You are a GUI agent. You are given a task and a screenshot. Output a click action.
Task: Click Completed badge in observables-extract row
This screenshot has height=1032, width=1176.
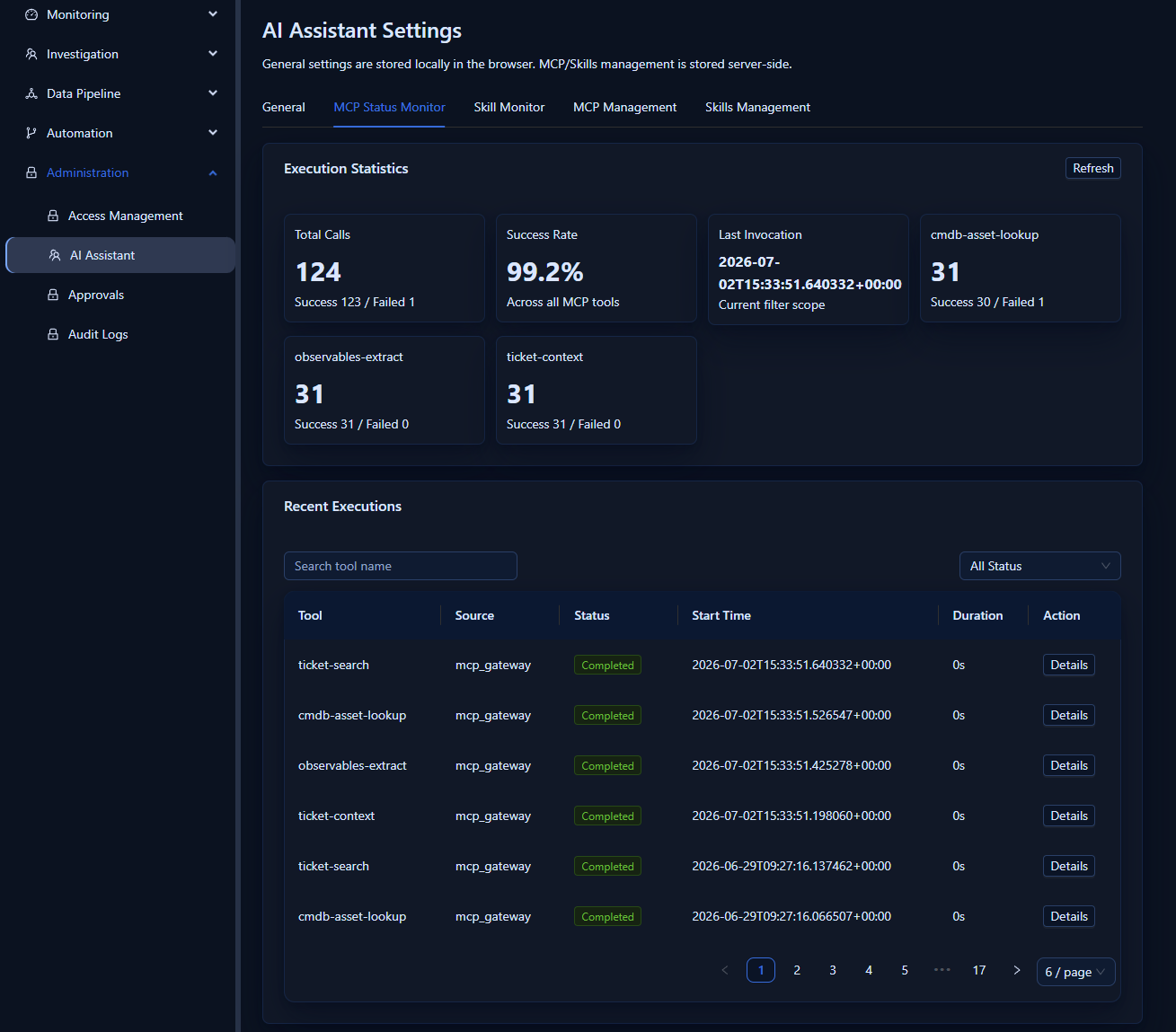click(607, 765)
